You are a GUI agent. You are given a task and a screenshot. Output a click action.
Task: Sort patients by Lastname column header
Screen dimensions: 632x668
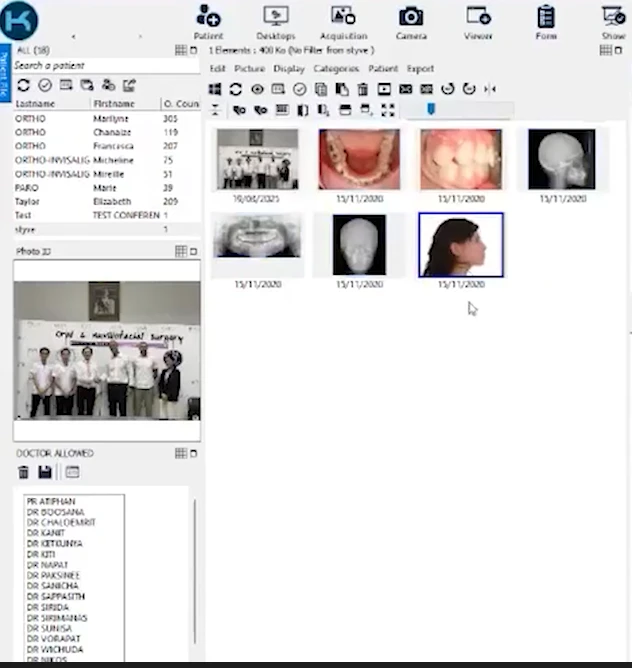coord(36,104)
